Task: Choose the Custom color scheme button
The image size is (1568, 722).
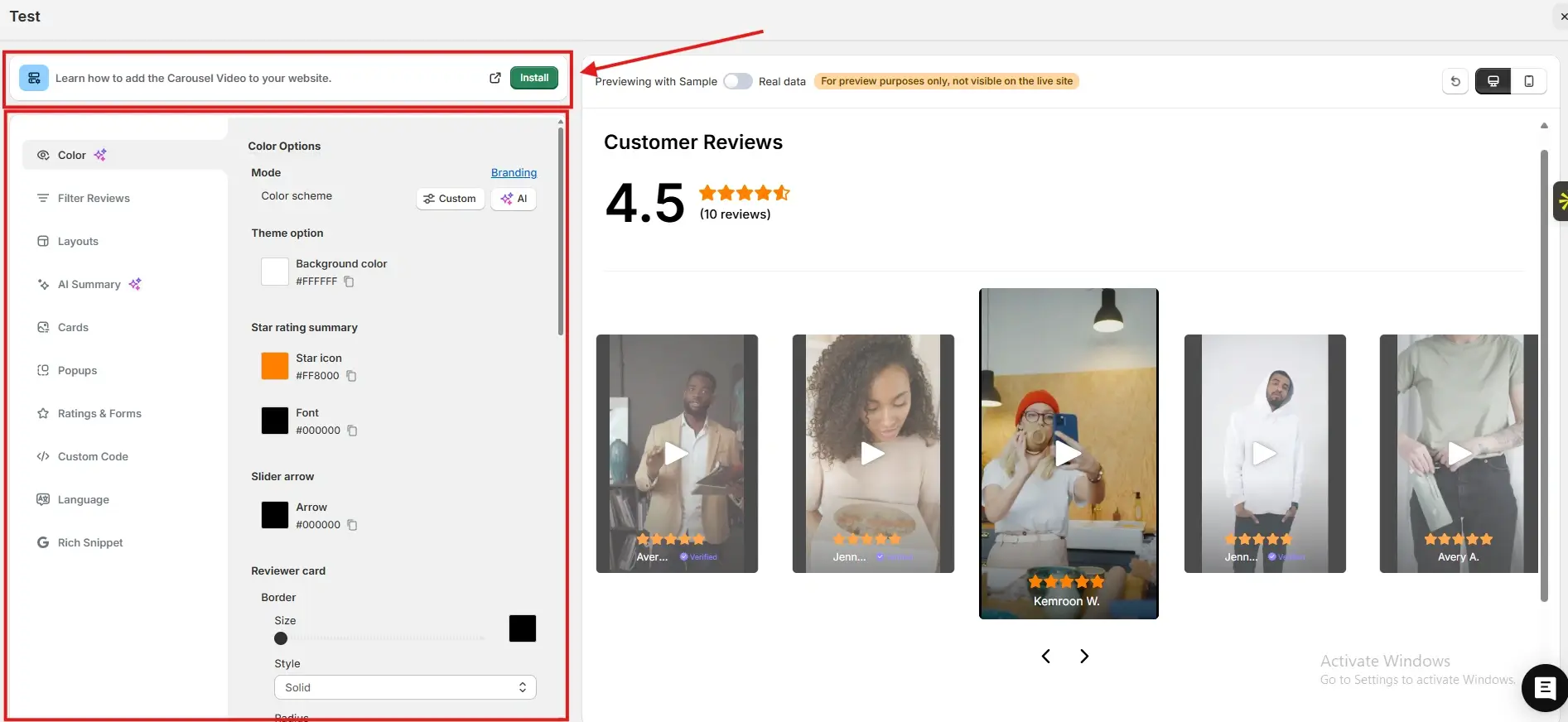Action: pos(450,199)
